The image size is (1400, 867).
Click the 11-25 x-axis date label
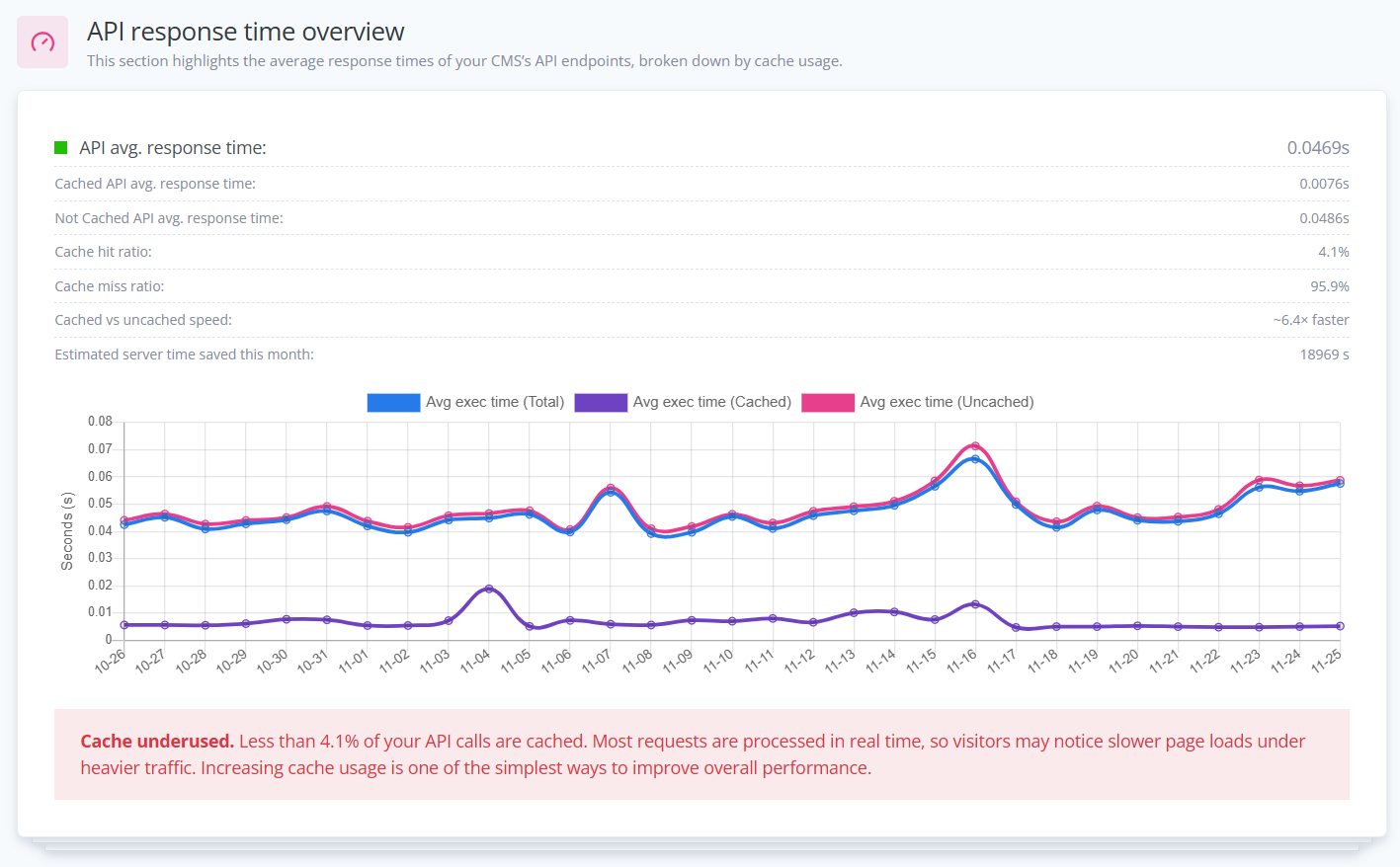1327,661
